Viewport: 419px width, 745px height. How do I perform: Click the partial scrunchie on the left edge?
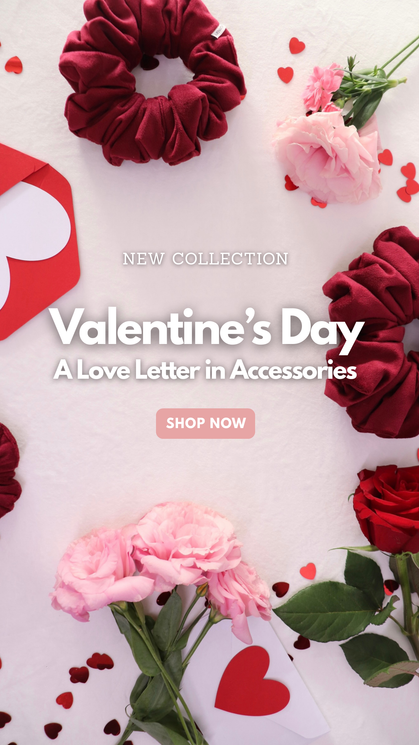coord(9,470)
